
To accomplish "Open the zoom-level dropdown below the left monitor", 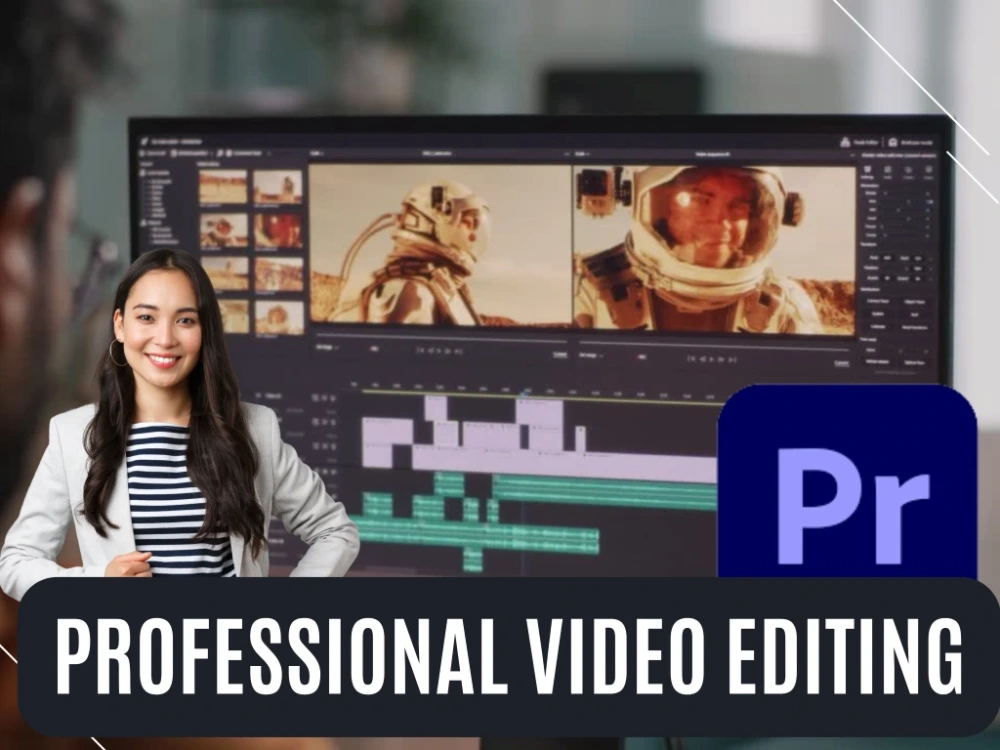I will (x=327, y=348).
